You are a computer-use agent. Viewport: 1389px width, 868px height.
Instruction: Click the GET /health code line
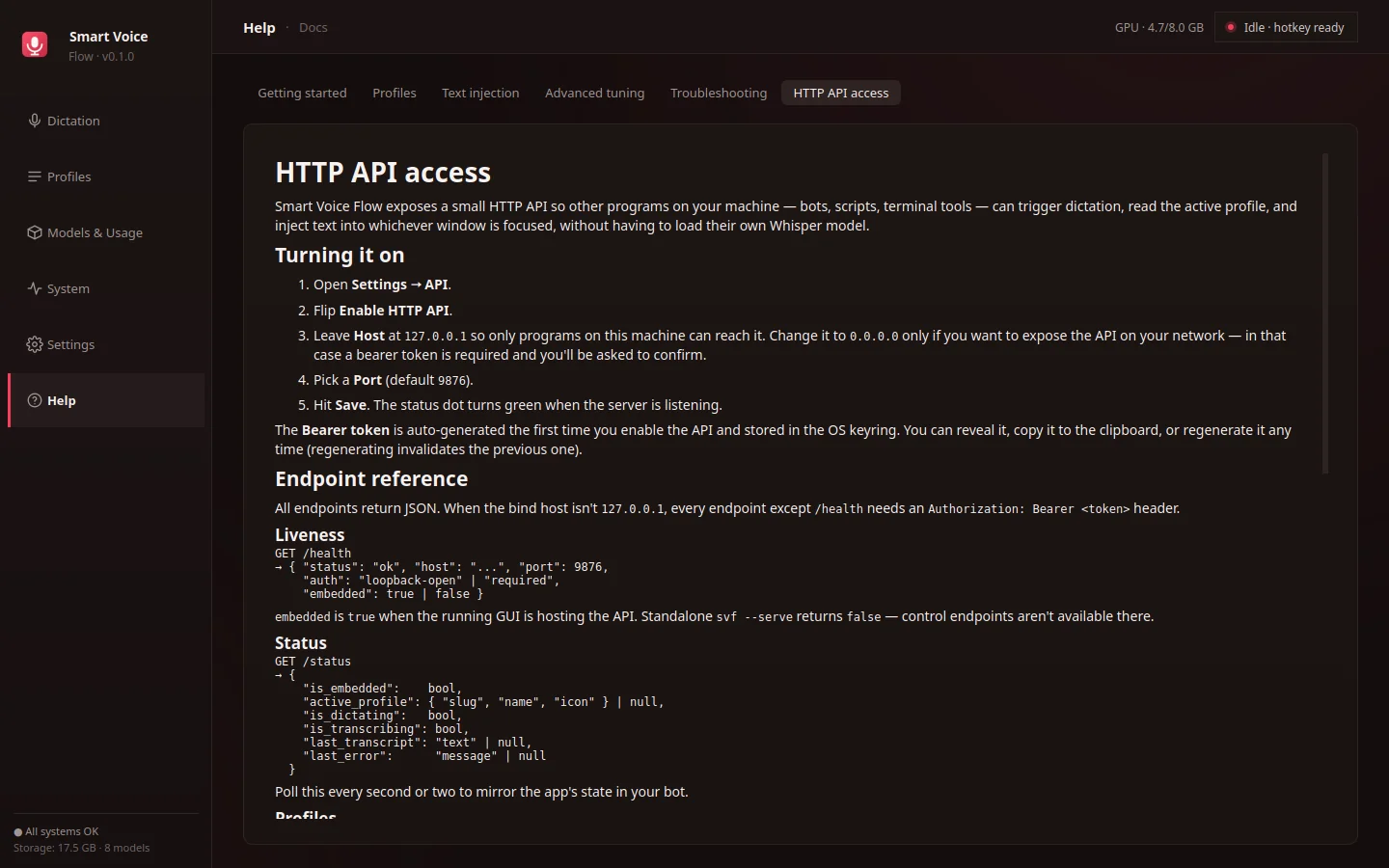[313, 554]
